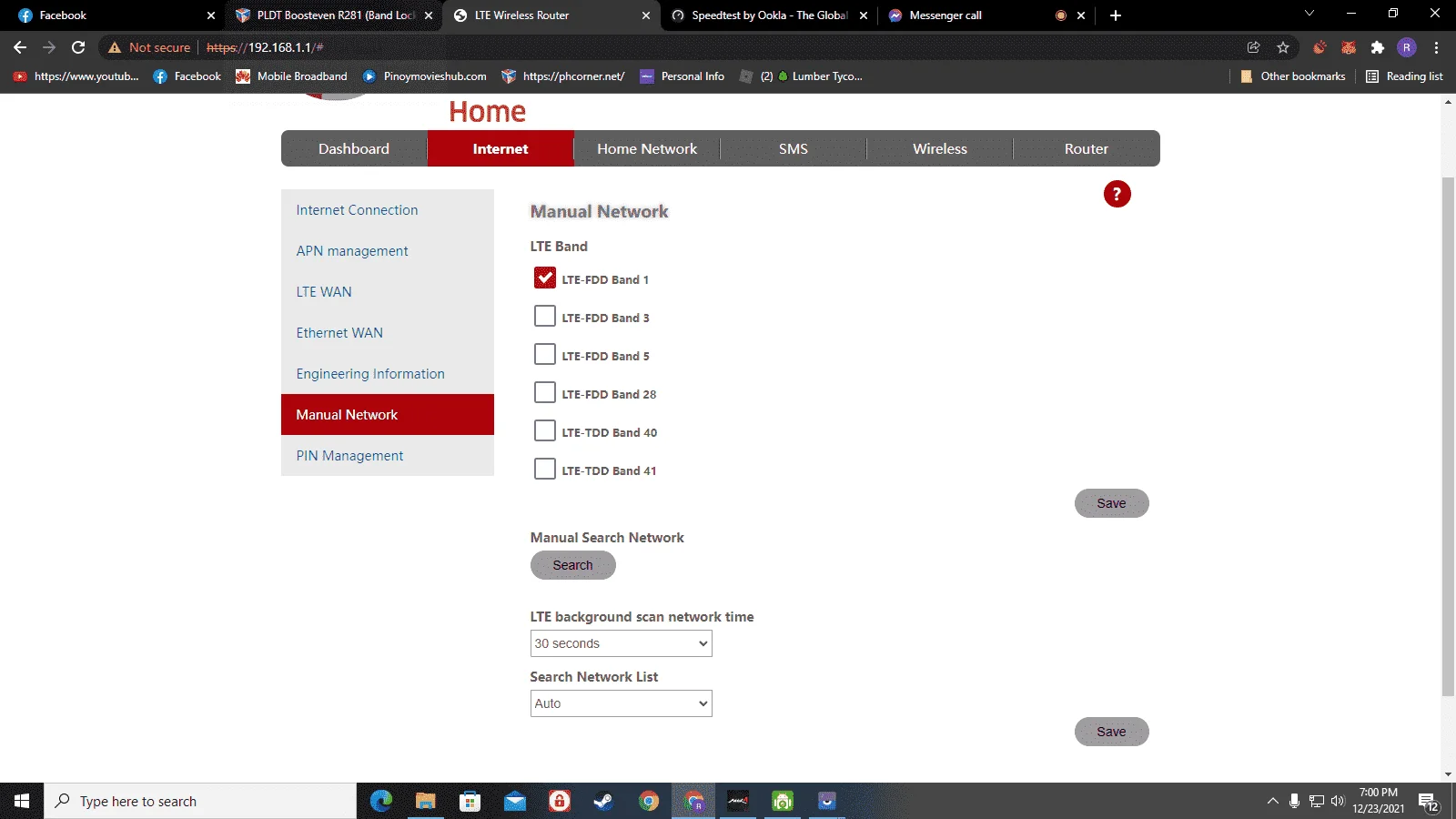Open PIN Management page

pos(388,456)
